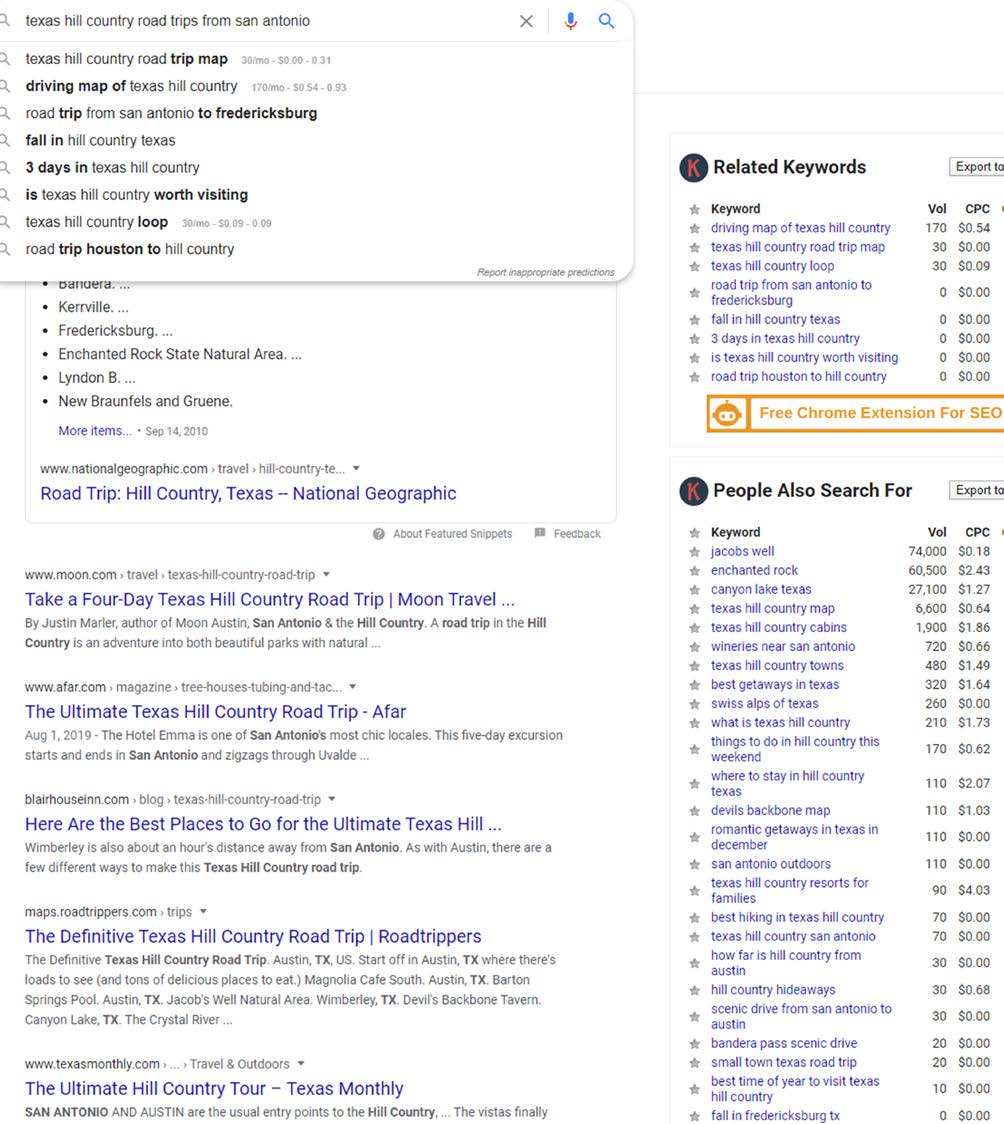Click the robot icon in orange banner
Image resolution: width=1004 pixels, height=1124 pixels.
[x=727, y=413]
